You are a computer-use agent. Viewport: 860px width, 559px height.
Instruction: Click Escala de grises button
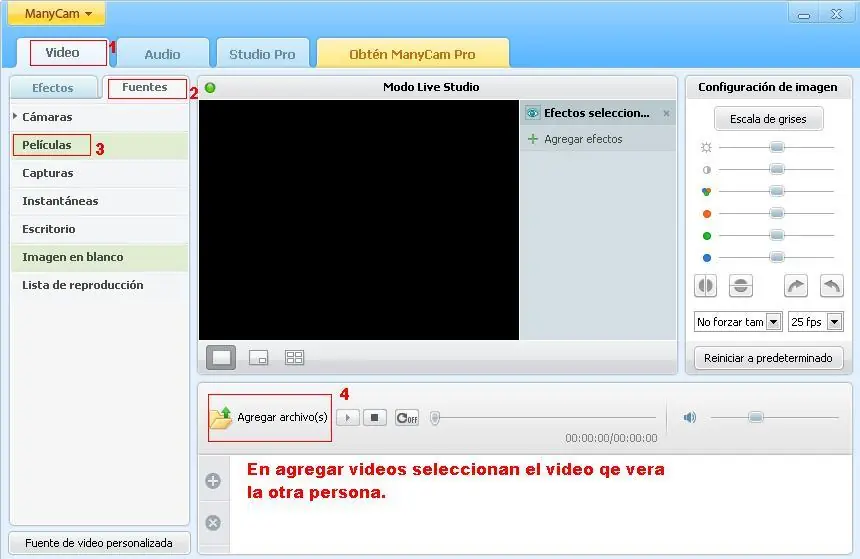click(768, 119)
